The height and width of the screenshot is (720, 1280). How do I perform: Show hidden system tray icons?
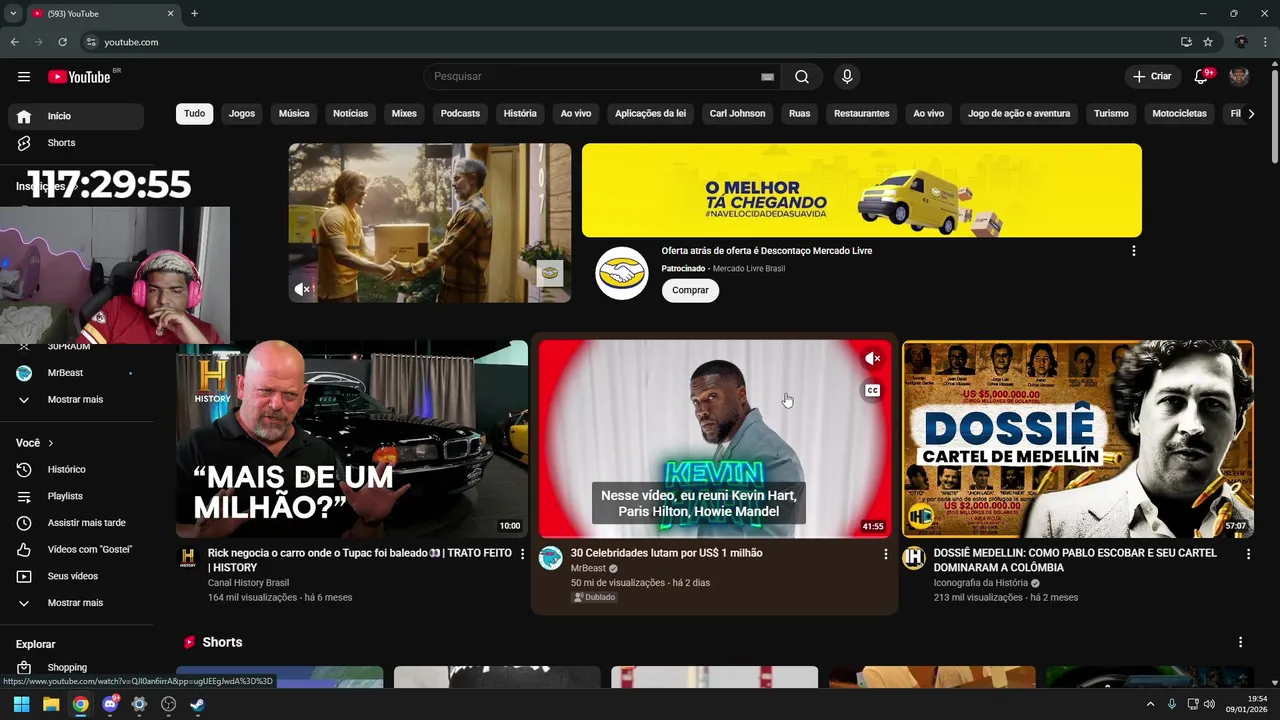1150,704
